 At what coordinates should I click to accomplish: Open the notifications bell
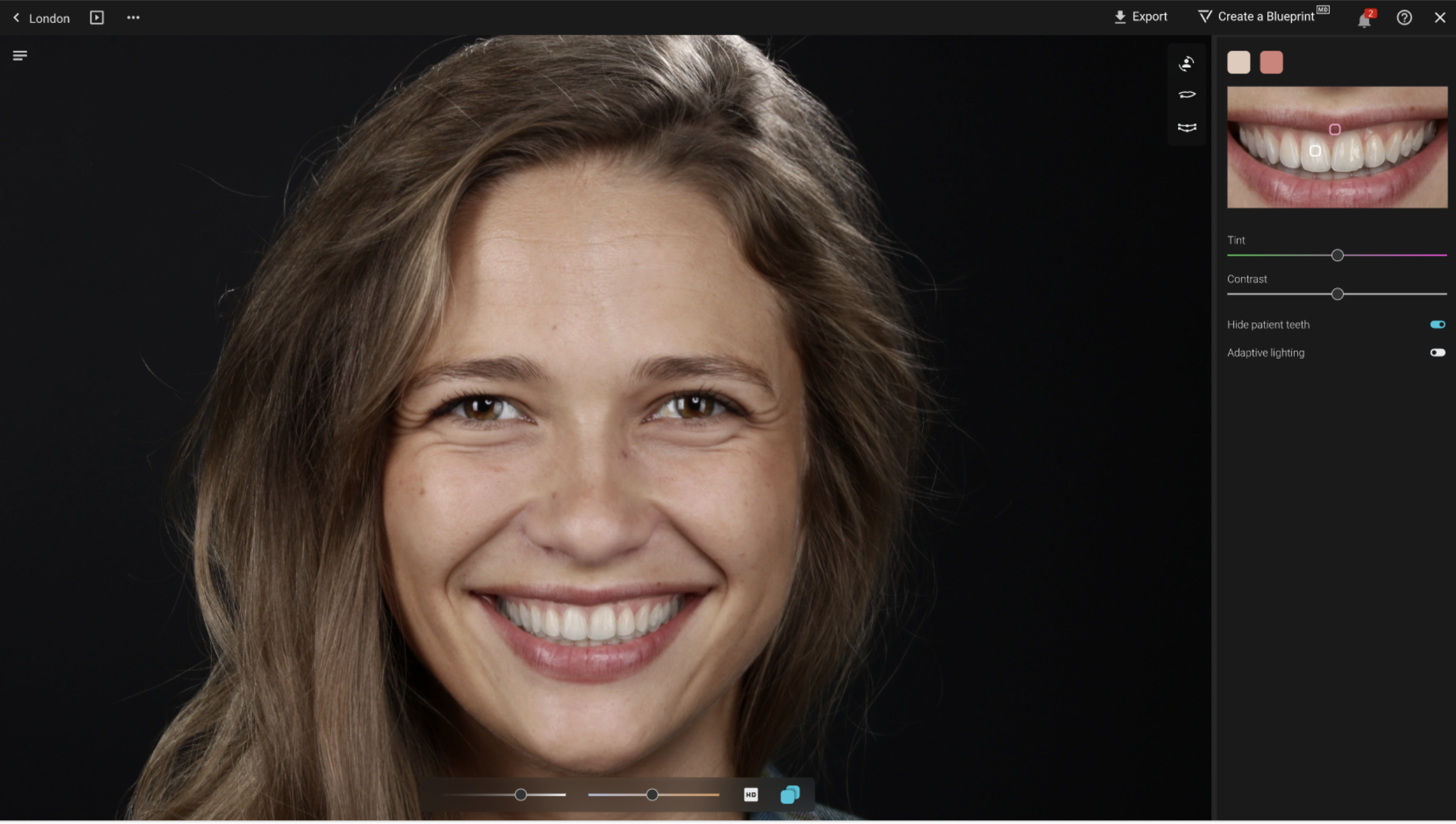1364,20
